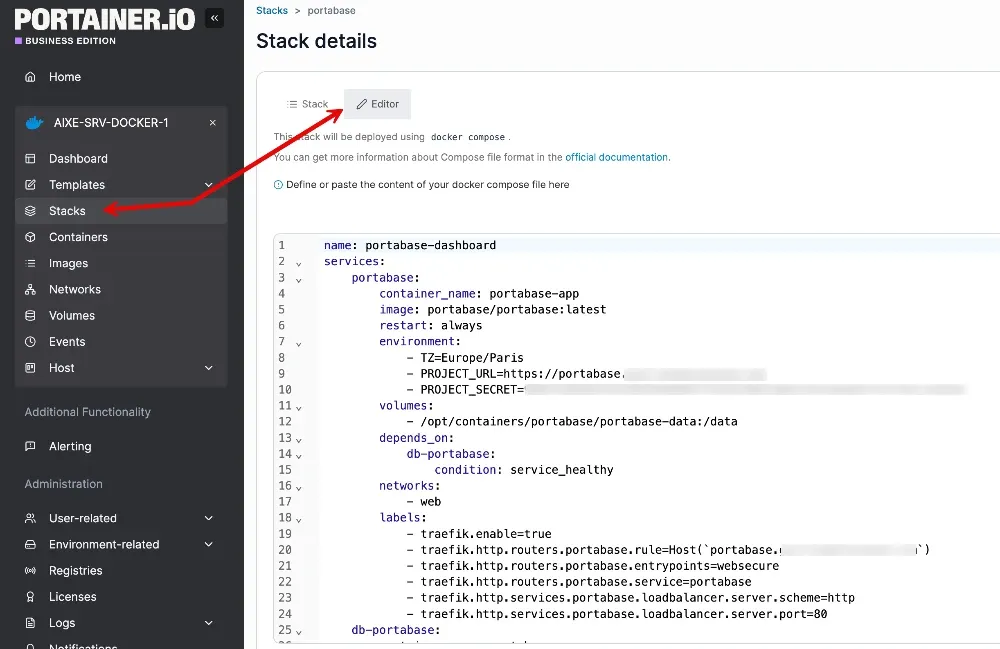The height and width of the screenshot is (649, 1000).
Task: Click the Images list icon
Action: [x=30, y=263]
